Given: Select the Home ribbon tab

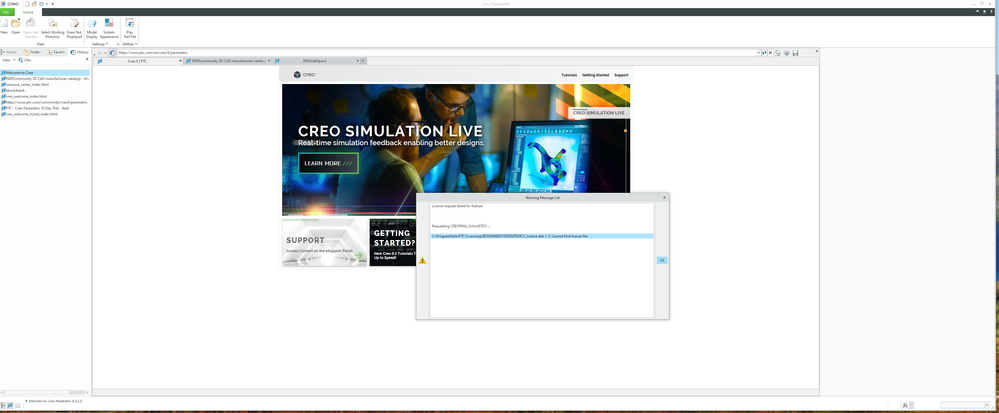Looking at the screenshot, I should 28,12.
